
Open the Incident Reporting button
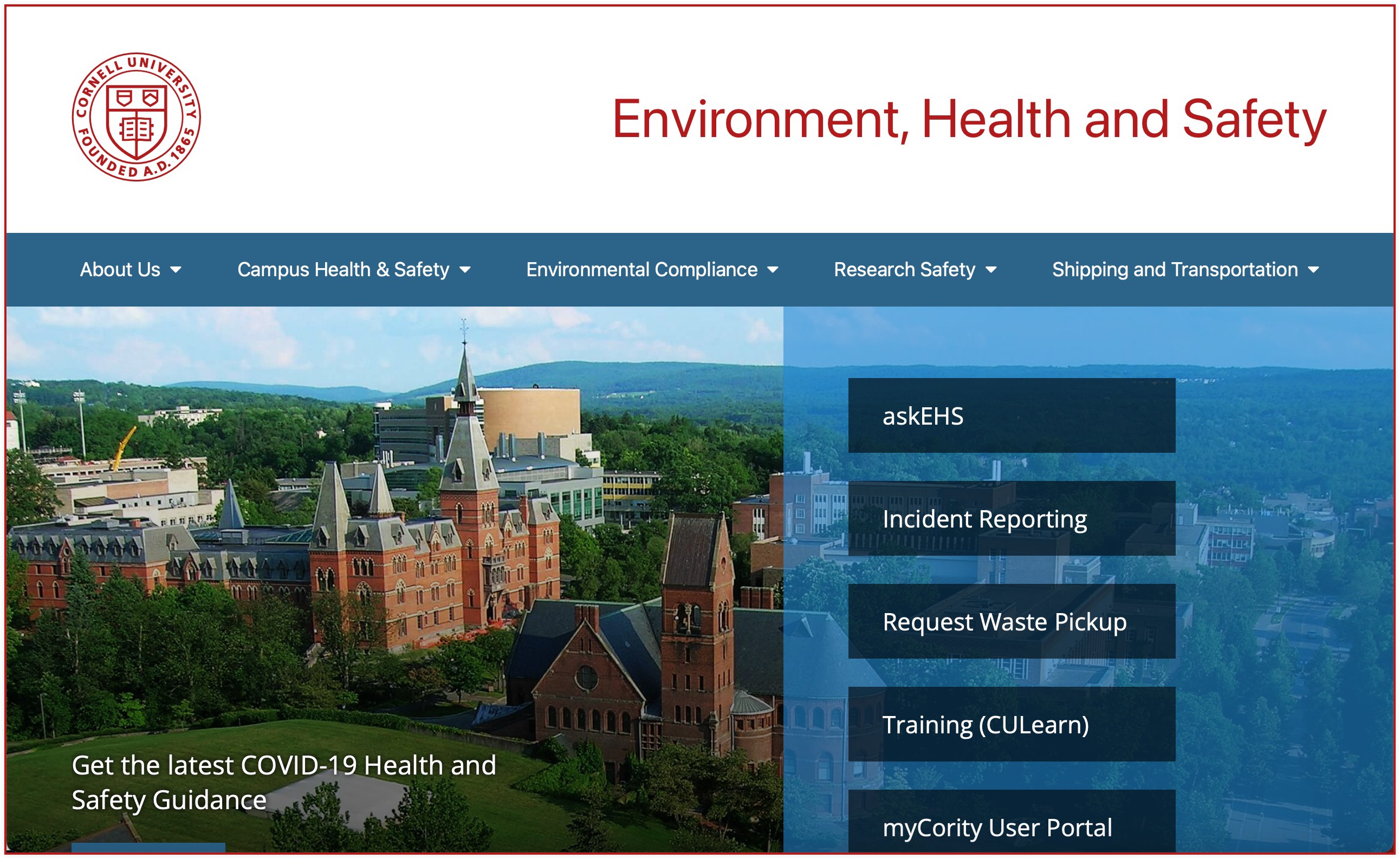[1012, 518]
